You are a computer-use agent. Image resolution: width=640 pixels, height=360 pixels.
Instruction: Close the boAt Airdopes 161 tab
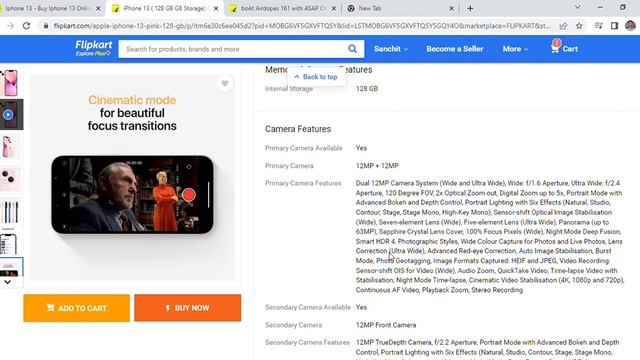tap(333, 8)
